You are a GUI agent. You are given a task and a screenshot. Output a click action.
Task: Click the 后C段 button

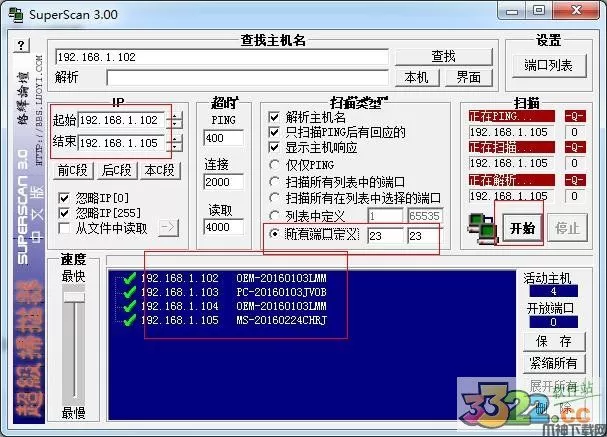[x=117, y=170]
